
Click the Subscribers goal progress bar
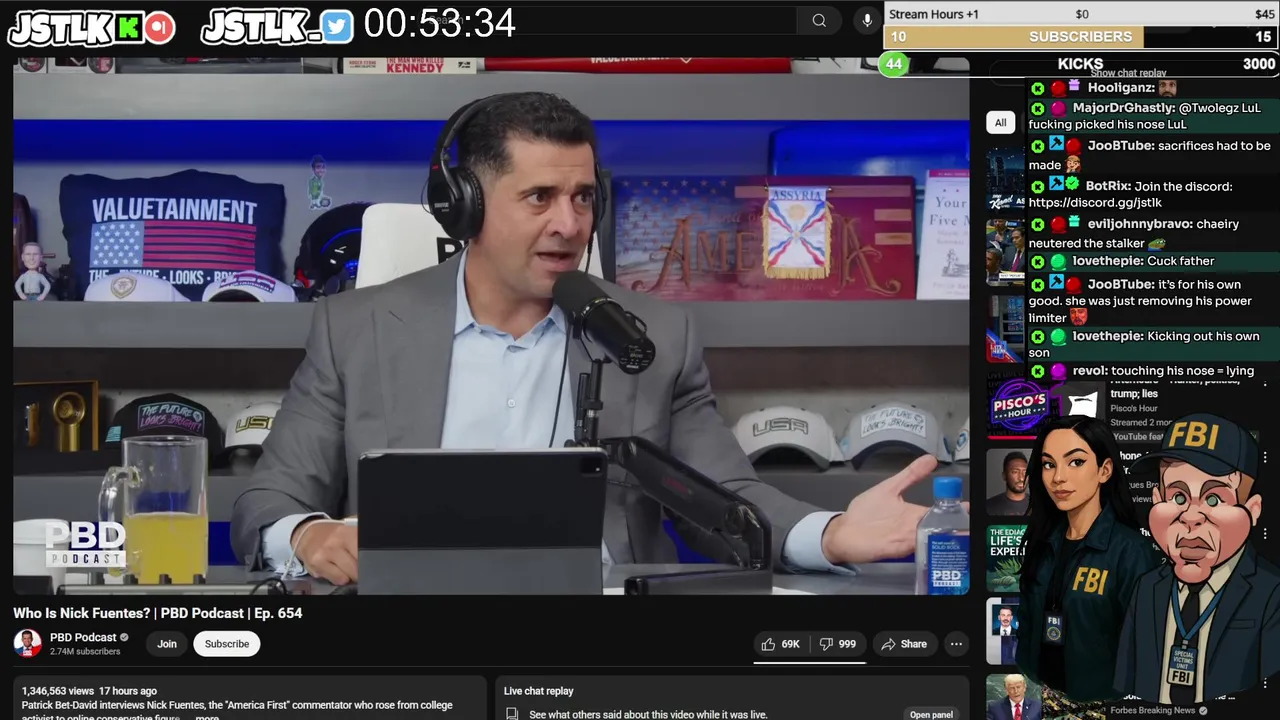click(x=1080, y=37)
